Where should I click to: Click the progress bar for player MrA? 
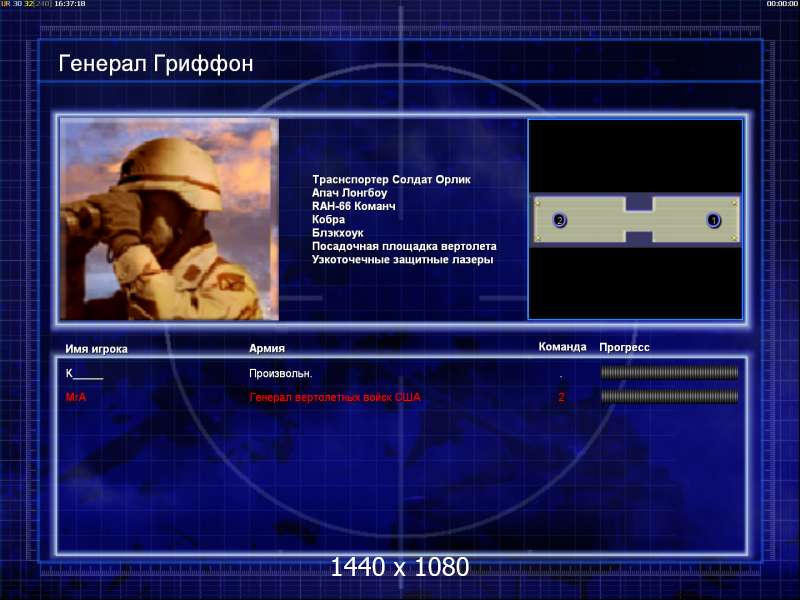(x=669, y=396)
